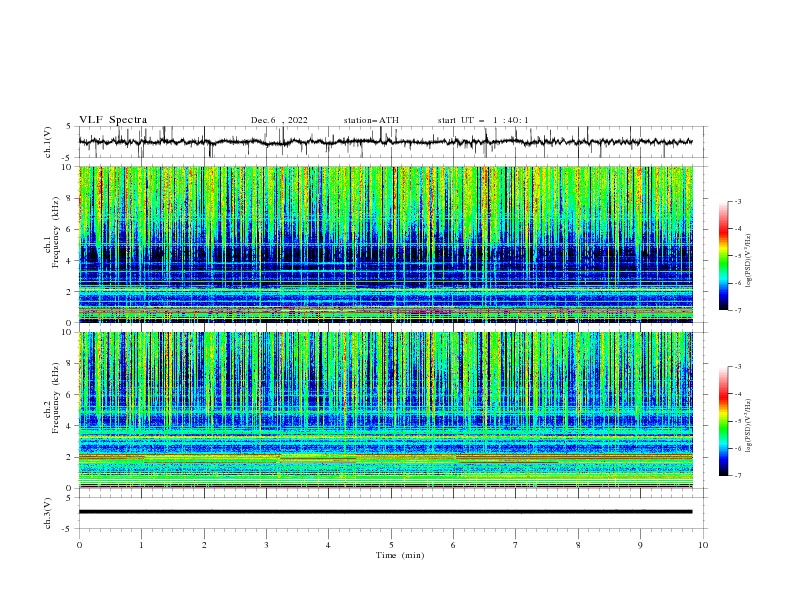Click the upper colorbar "log(PSD)(V²/Hz)" label
The width and height of the screenshot is (792, 612).
click(x=748, y=260)
